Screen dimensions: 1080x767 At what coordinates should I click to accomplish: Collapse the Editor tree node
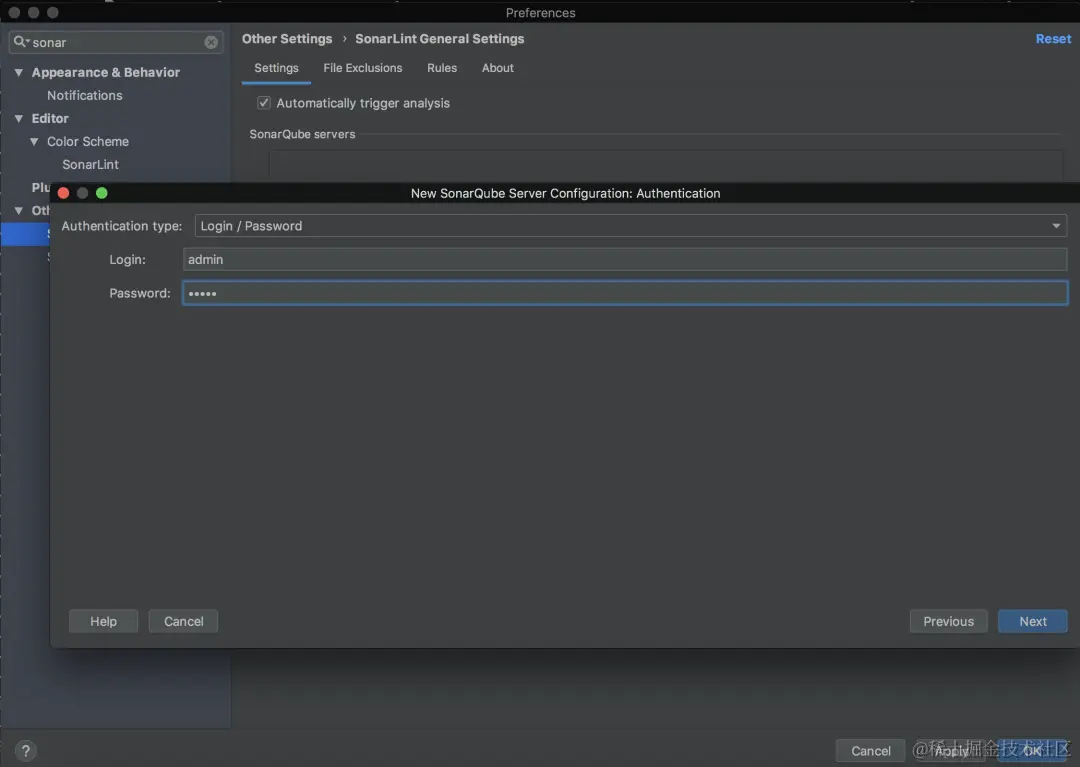tap(19, 118)
